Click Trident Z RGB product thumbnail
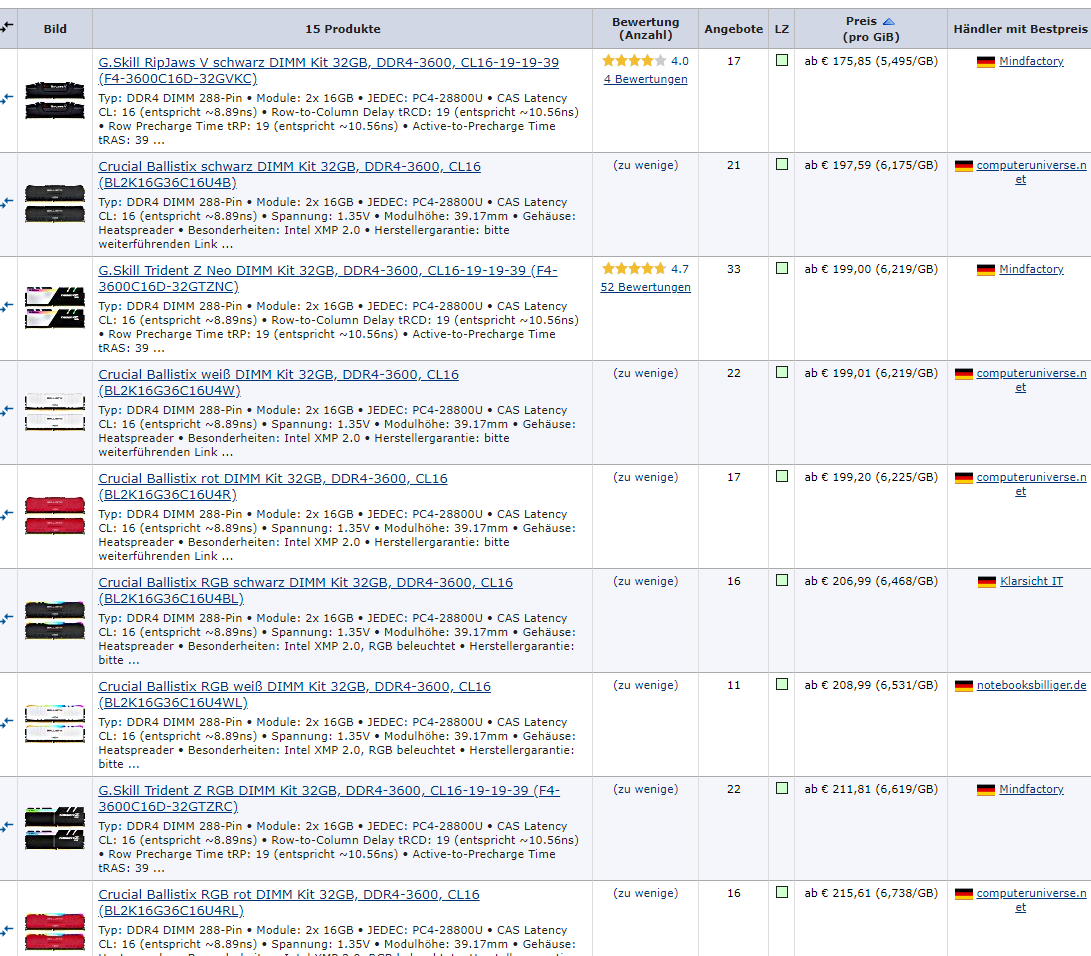 click(54, 828)
